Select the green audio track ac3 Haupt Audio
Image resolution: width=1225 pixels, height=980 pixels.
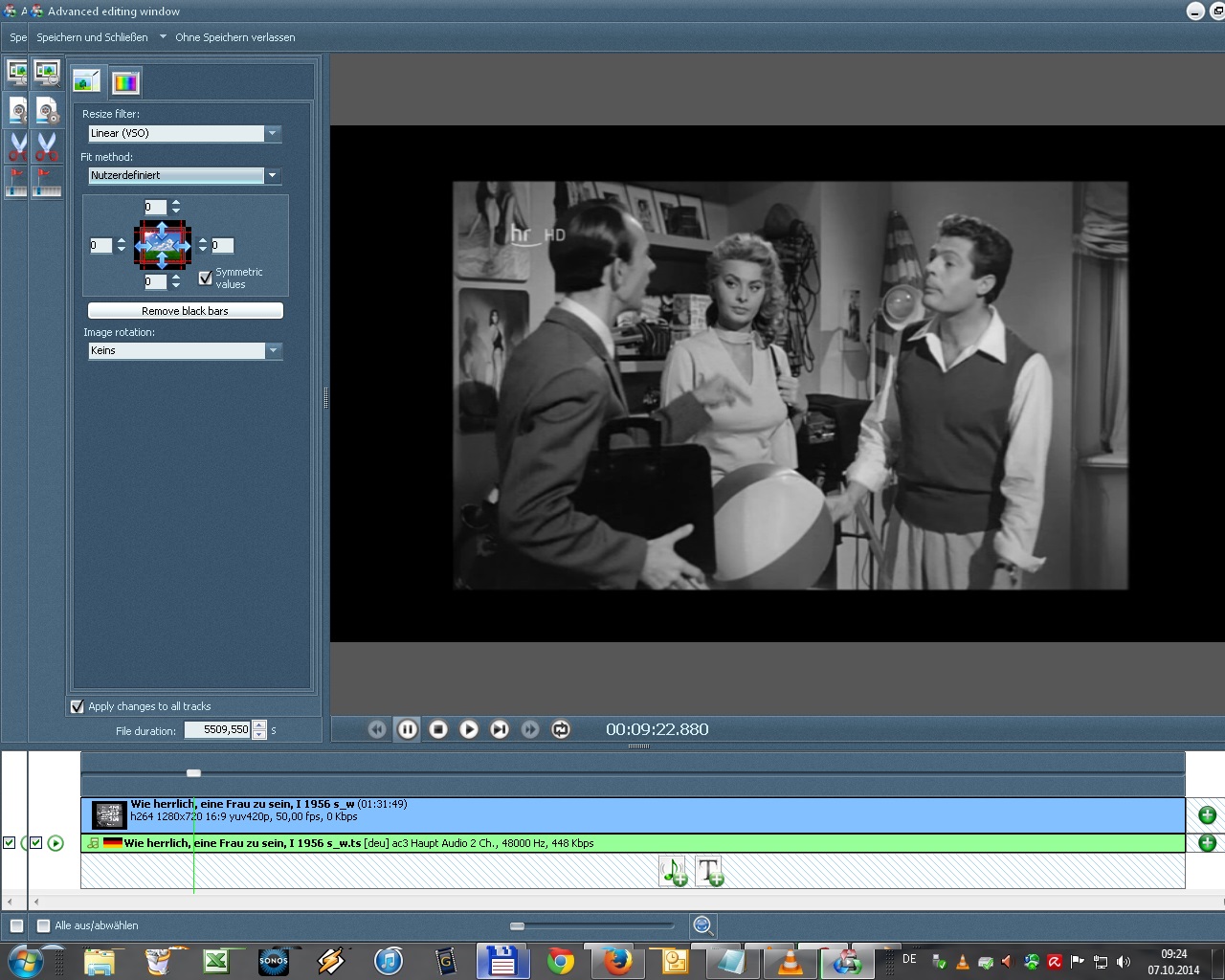tap(634, 843)
